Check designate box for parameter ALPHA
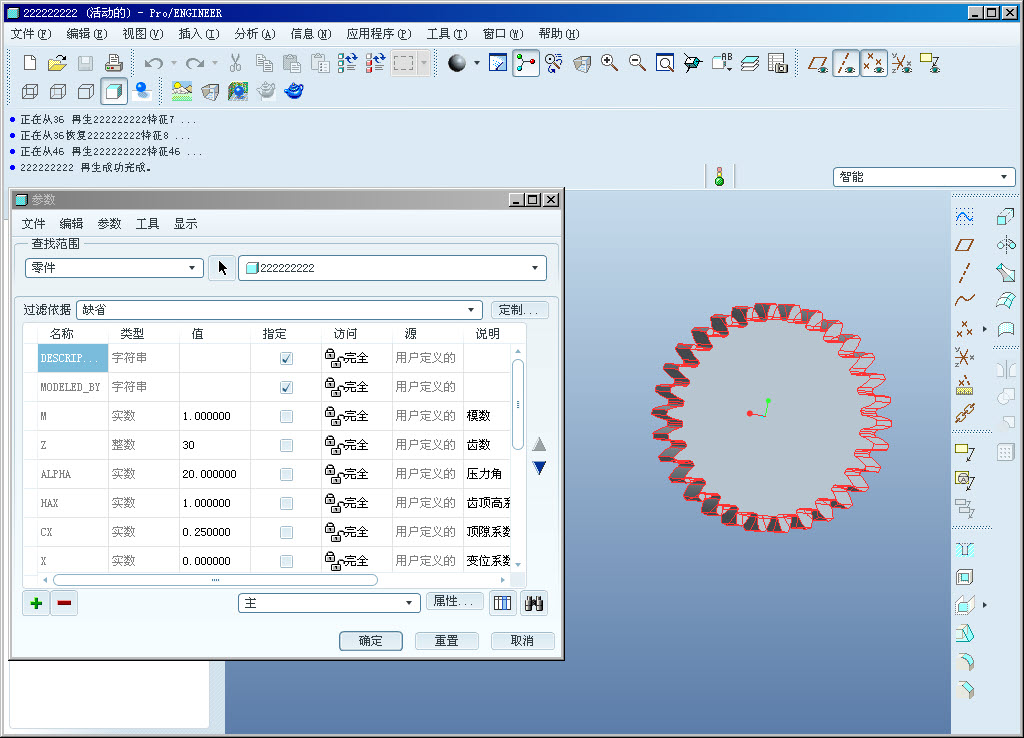The image size is (1024, 738). pyautogui.click(x=286, y=475)
